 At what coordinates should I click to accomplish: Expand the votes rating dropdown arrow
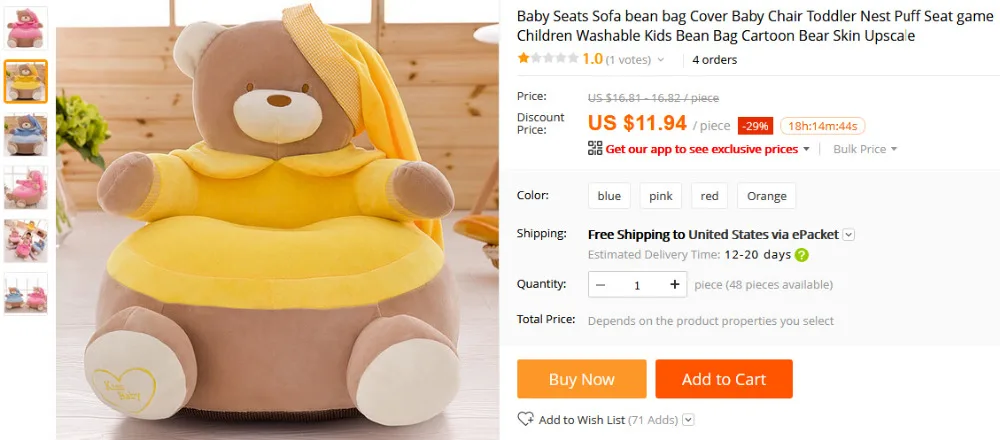click(660, 60)
